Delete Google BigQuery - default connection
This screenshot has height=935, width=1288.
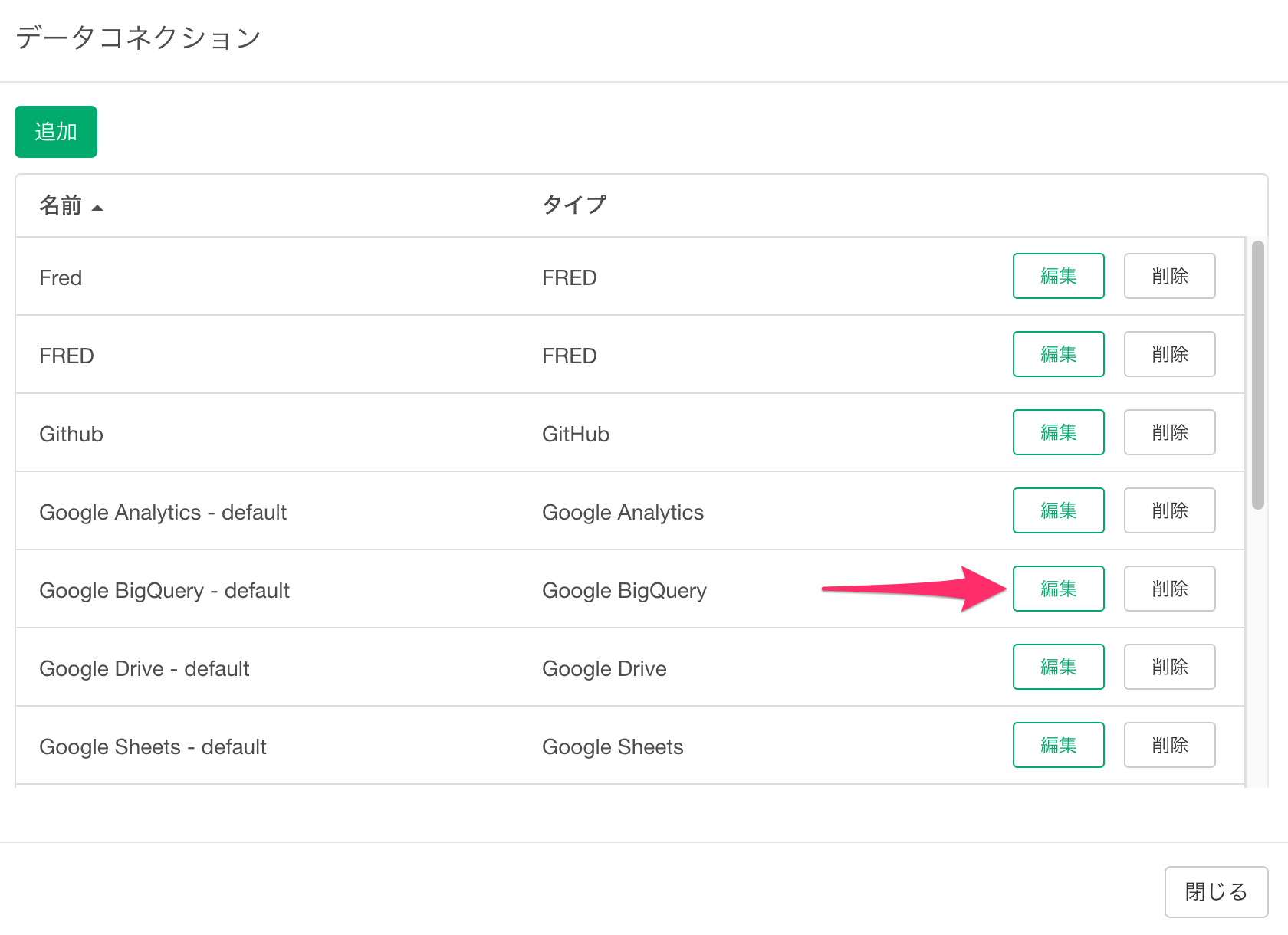pos(1169,589)
